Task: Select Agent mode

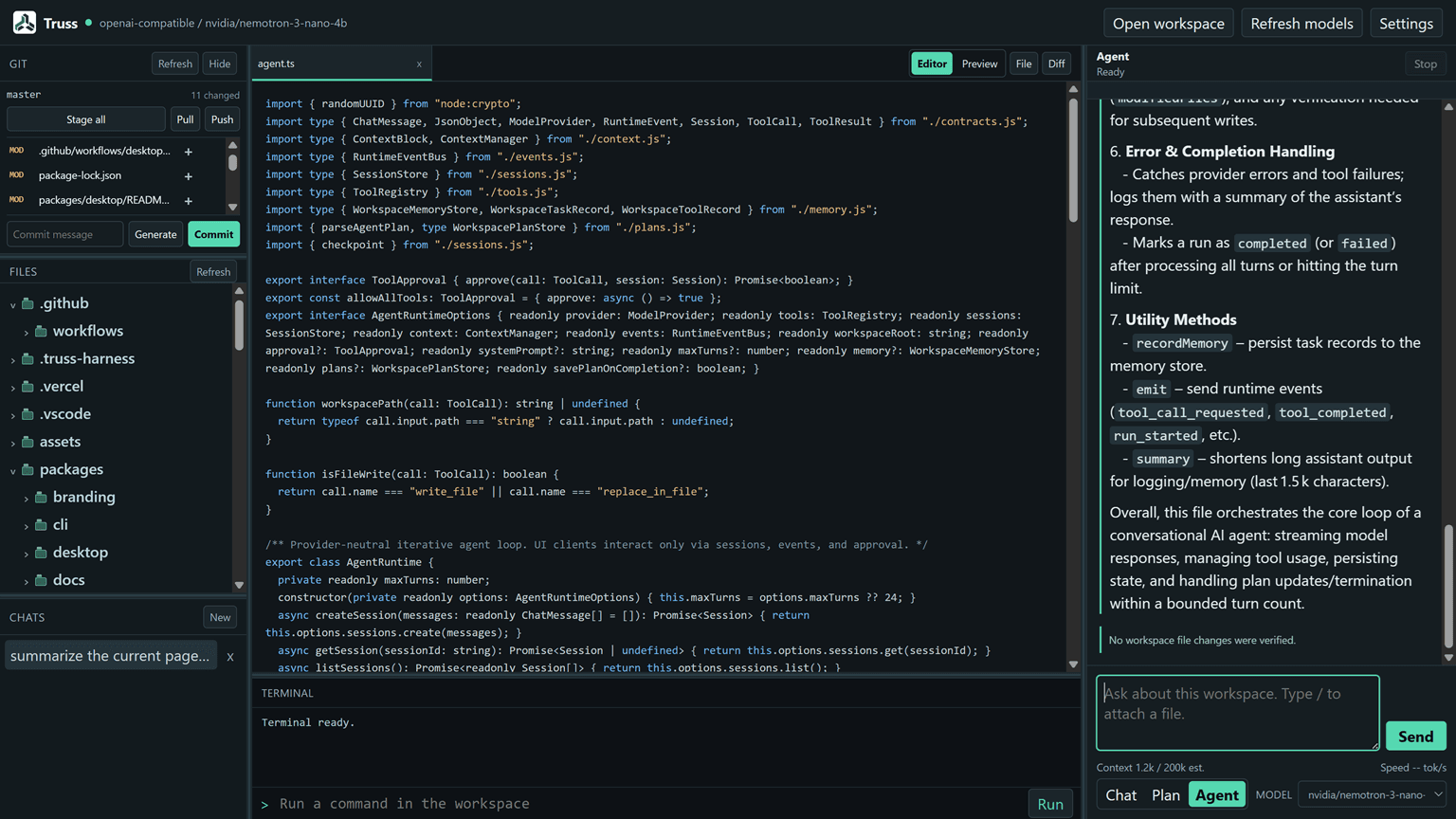Action: click(1217, 795)
